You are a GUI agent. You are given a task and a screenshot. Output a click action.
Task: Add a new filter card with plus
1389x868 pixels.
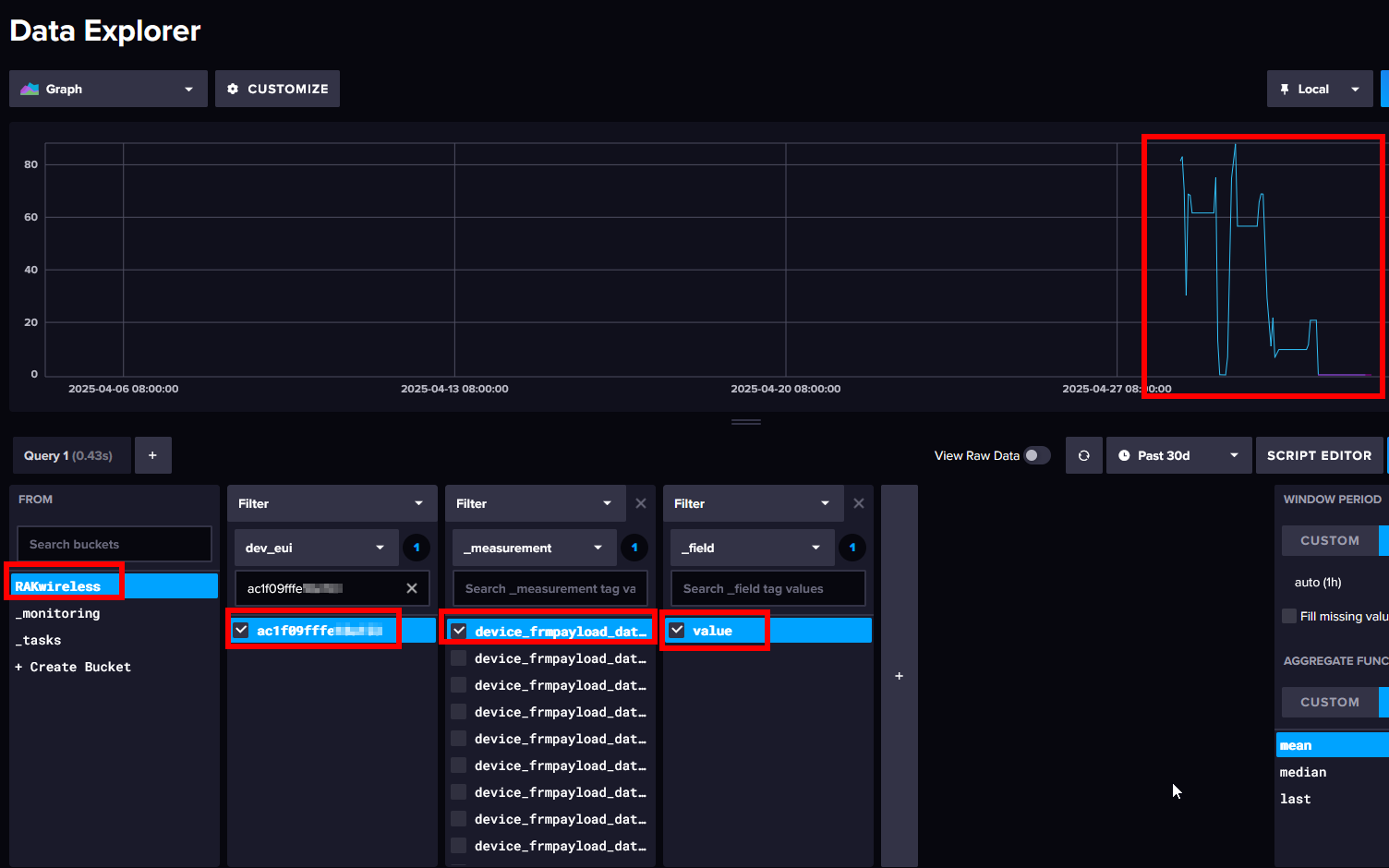click(900, 676)
